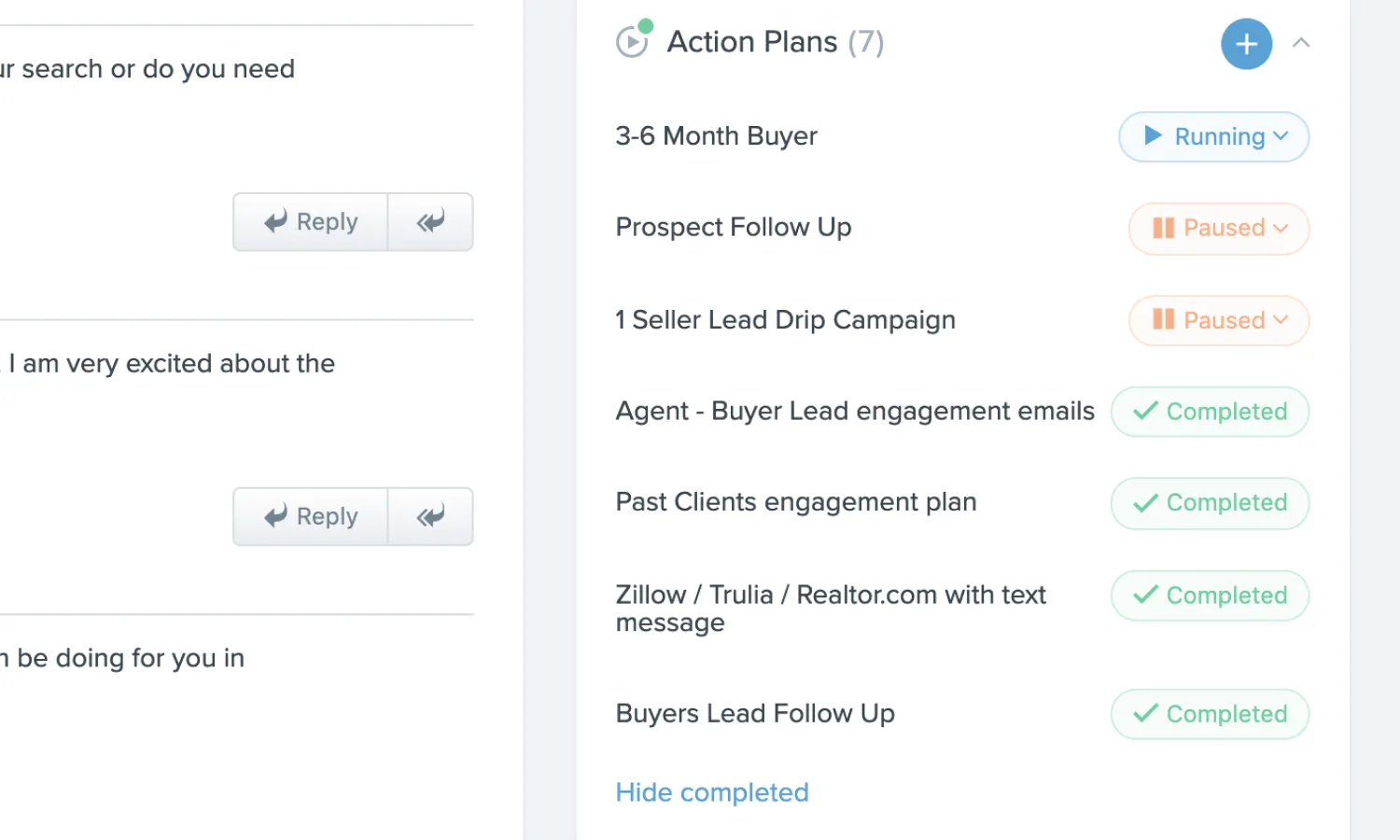Click the double-arrow icon next to second Reply button

(x=429, y=516)
